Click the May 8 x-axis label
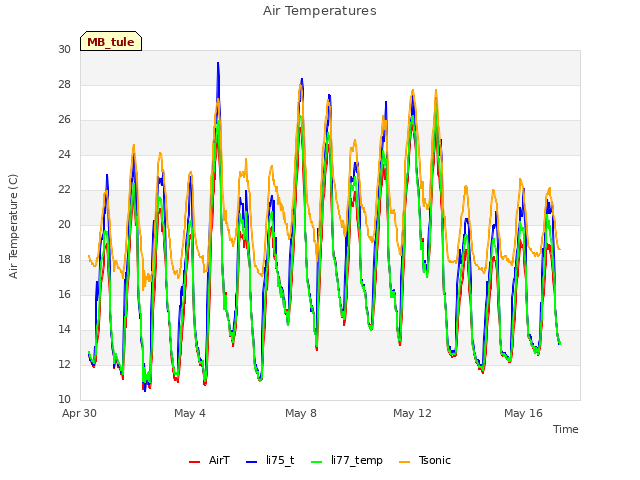This screenshot has height=480, width=640. click(x=301, y=413)
